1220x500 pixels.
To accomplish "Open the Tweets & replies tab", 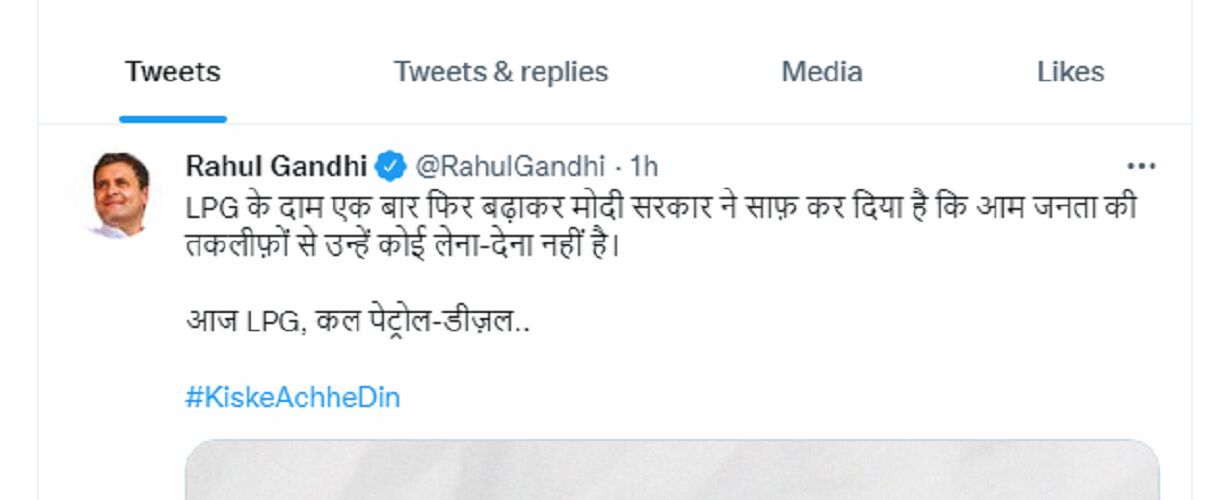I will pos(500,72).
